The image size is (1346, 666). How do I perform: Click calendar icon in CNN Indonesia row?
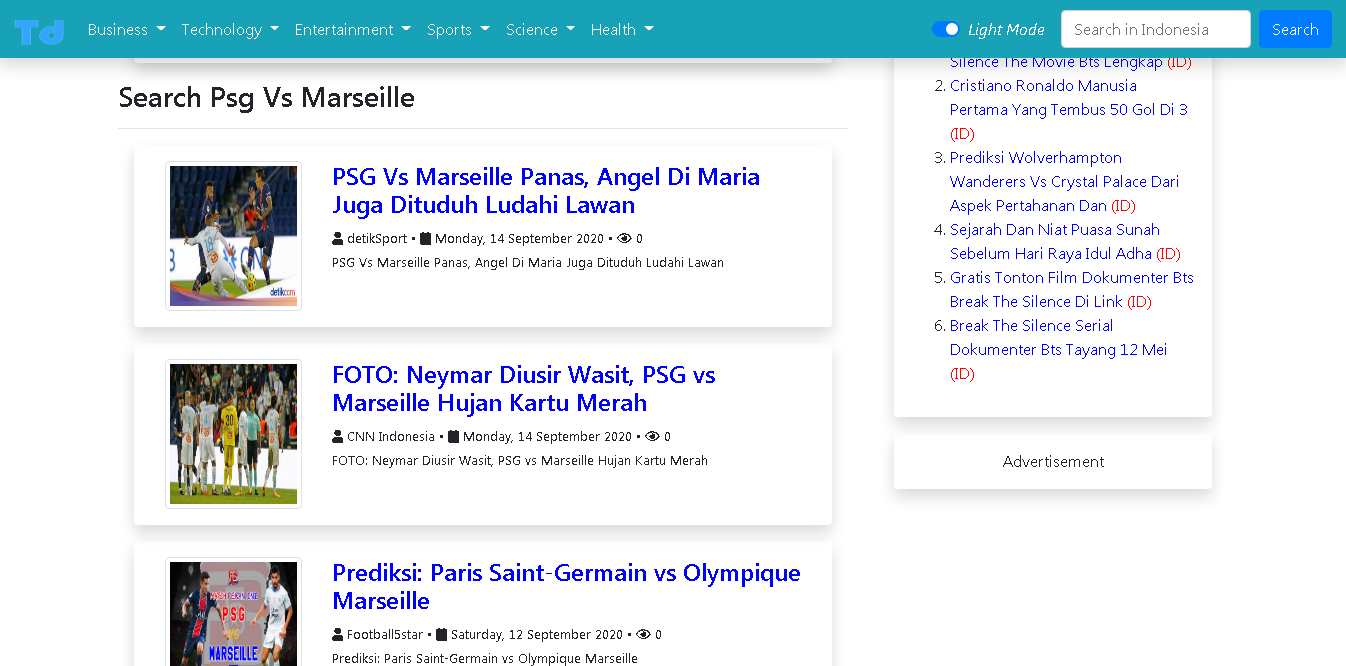453,437
